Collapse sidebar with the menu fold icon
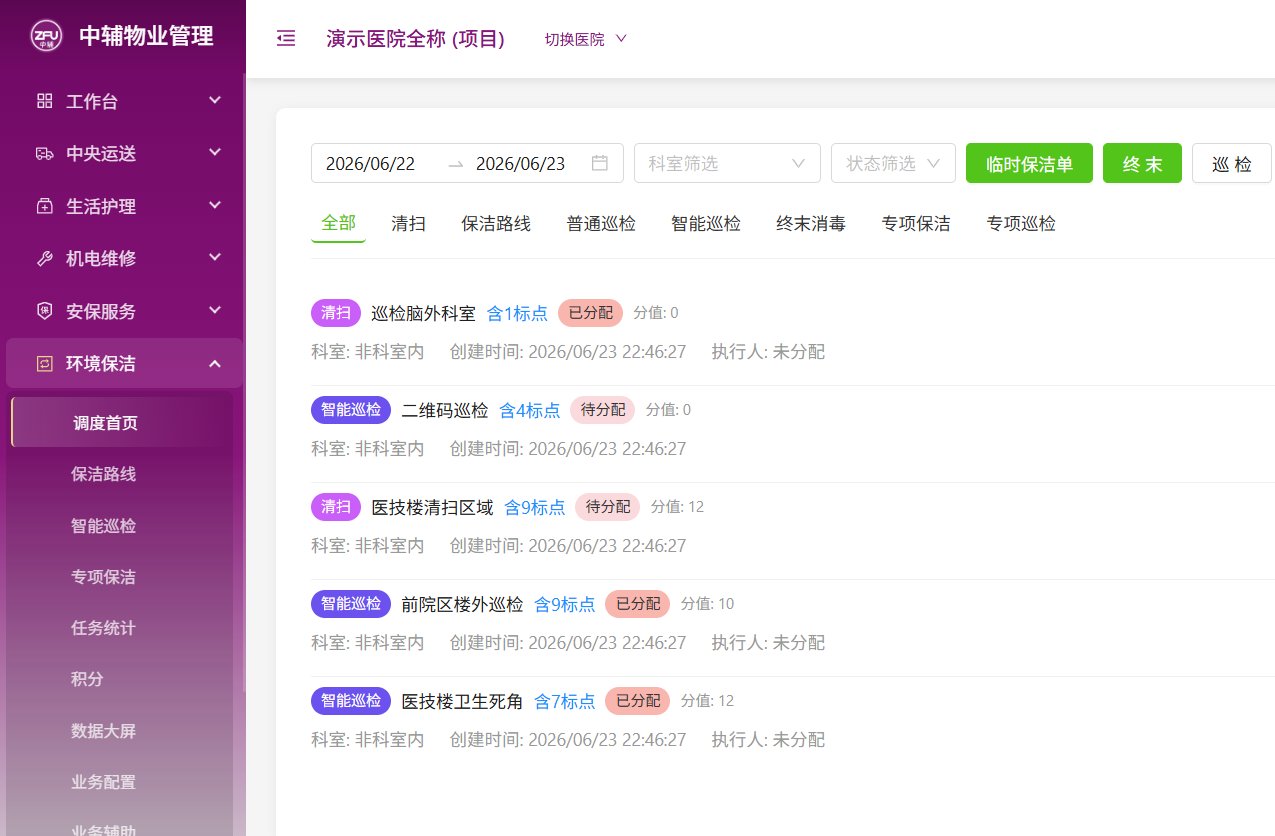 click(x=286, y=39)
